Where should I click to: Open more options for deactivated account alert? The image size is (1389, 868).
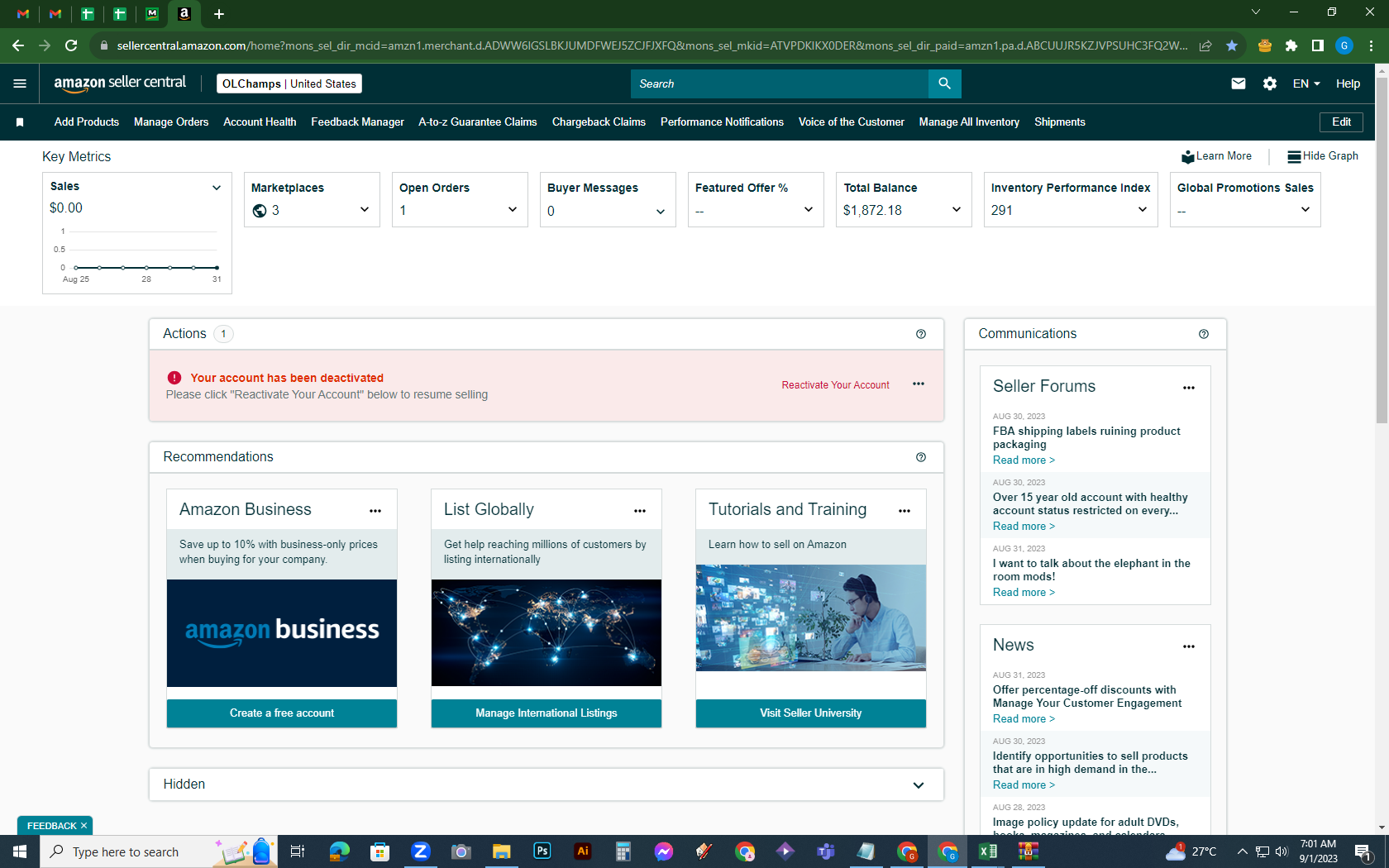pos(919,384)
